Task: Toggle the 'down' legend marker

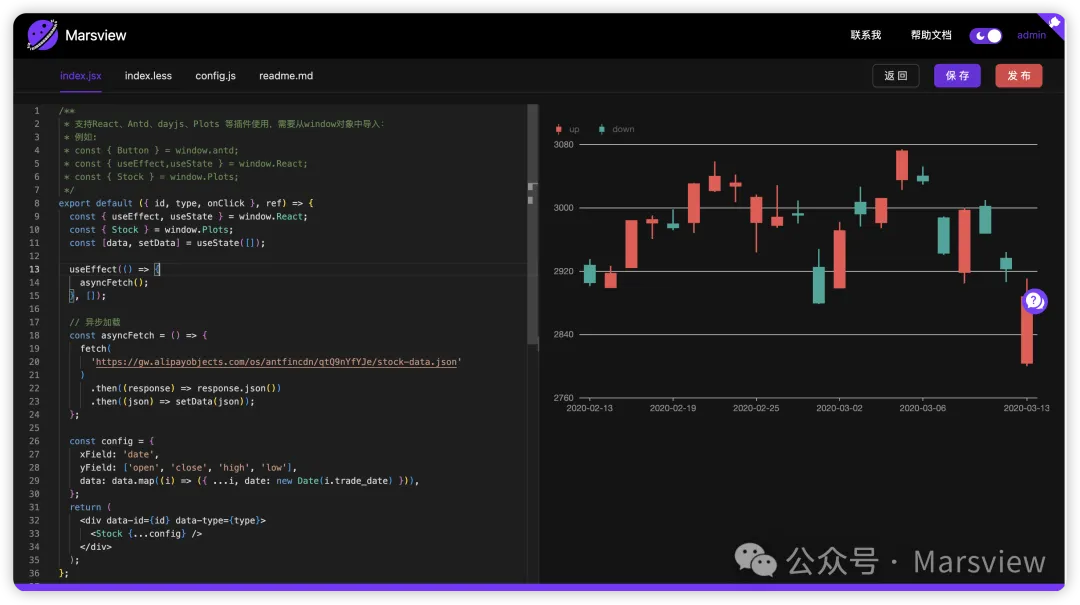Action: [601, 129]
